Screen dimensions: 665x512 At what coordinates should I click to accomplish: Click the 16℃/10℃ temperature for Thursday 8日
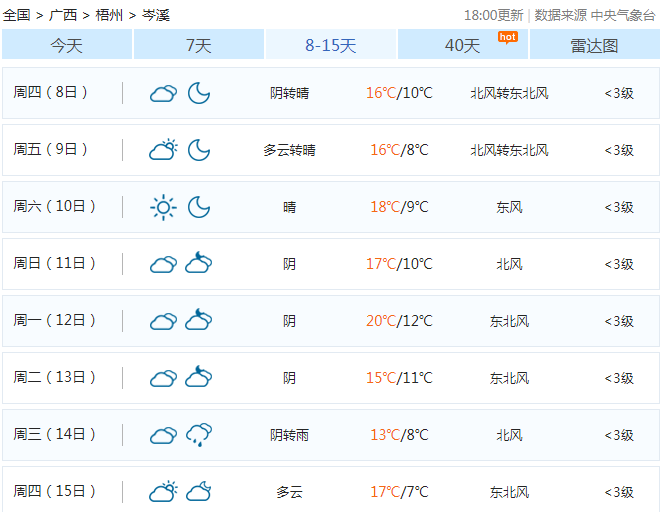tap(398, 93)
